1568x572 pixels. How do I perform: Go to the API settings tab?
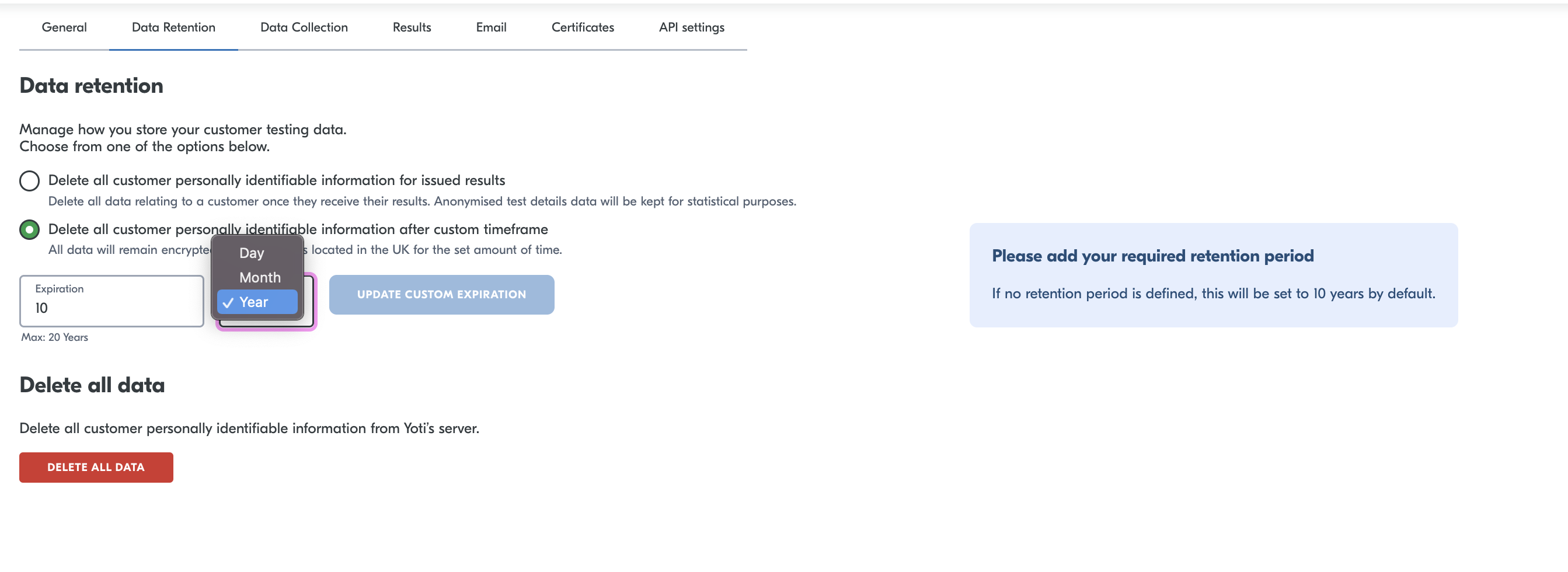[x=692, y=27]
